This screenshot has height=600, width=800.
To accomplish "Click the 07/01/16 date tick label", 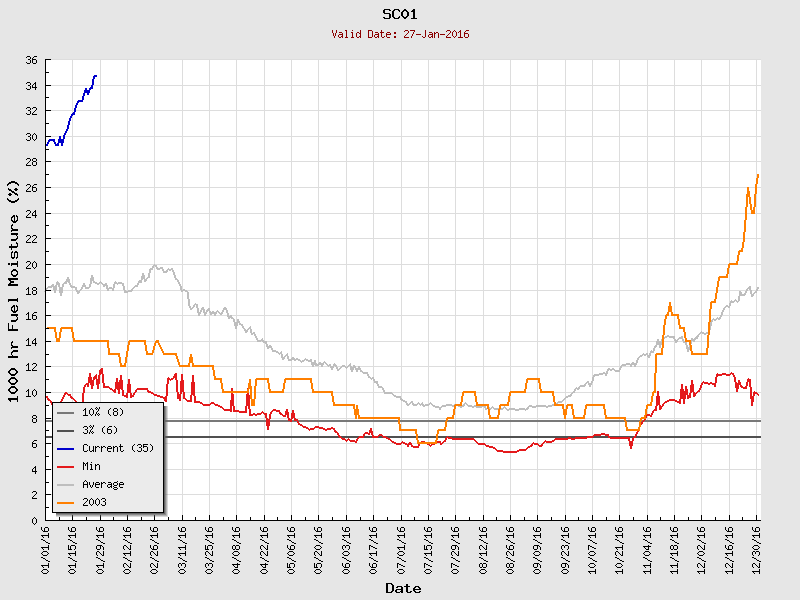I will click(x=401, y=548).
